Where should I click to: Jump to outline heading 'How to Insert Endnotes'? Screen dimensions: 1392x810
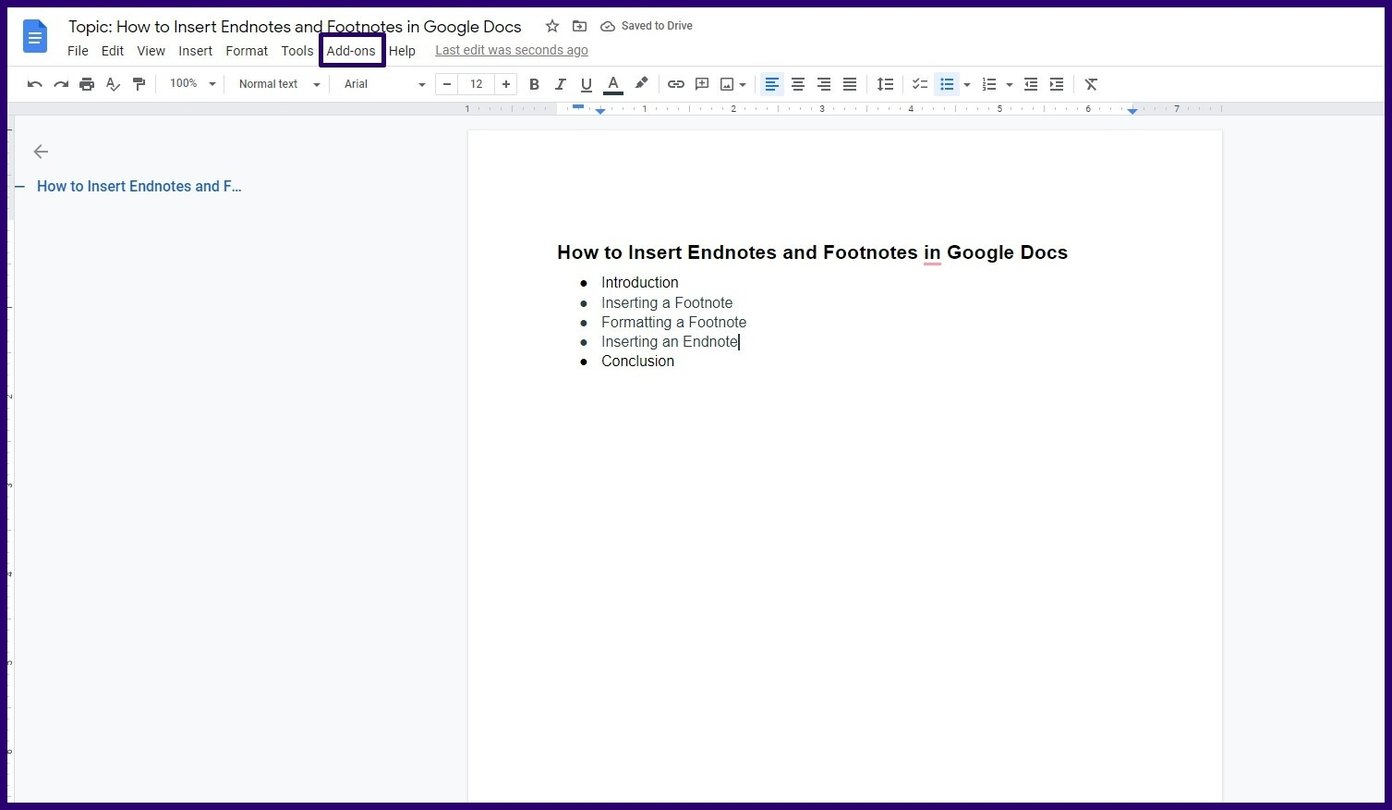[139, 186]
